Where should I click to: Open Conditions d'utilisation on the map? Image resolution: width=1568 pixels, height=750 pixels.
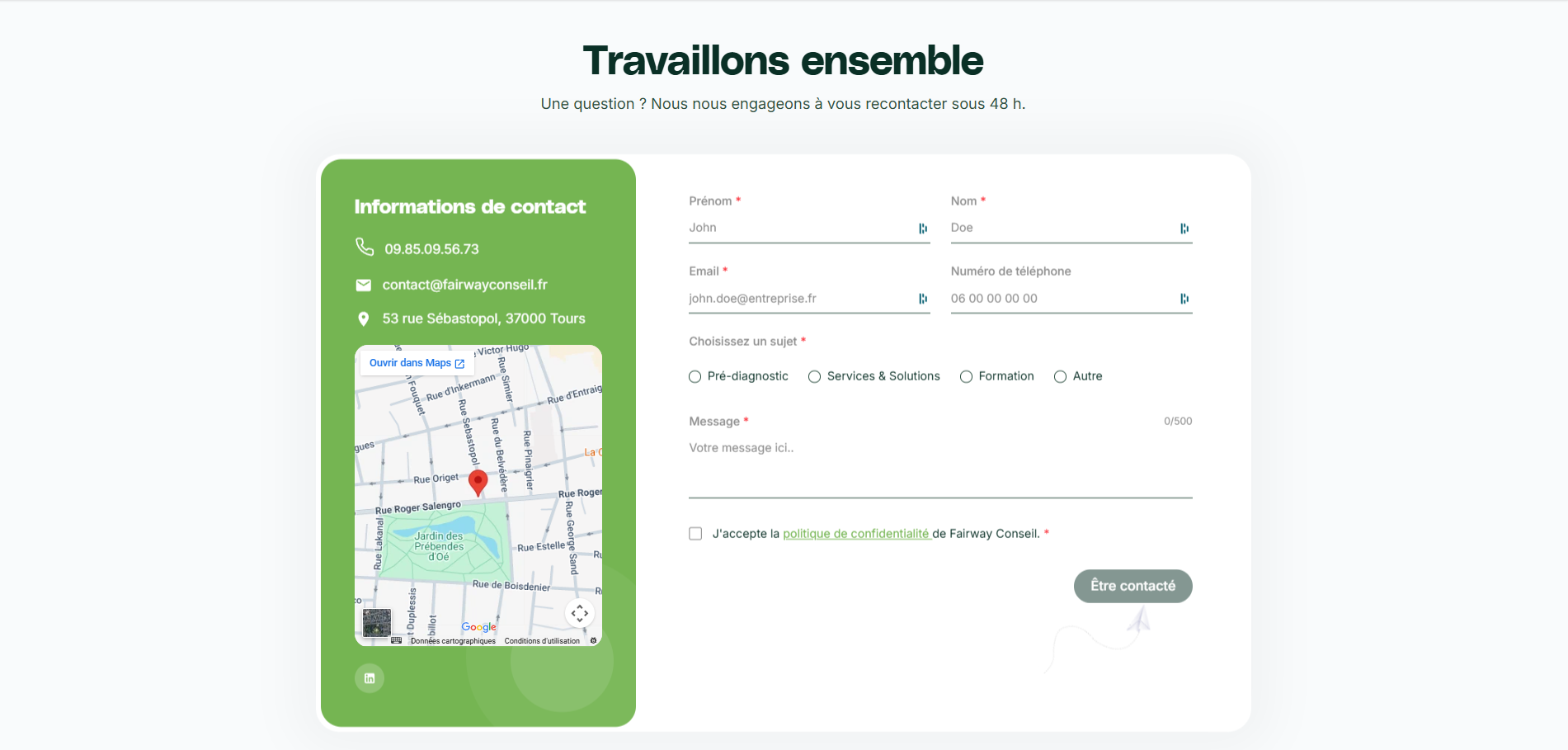542,641
